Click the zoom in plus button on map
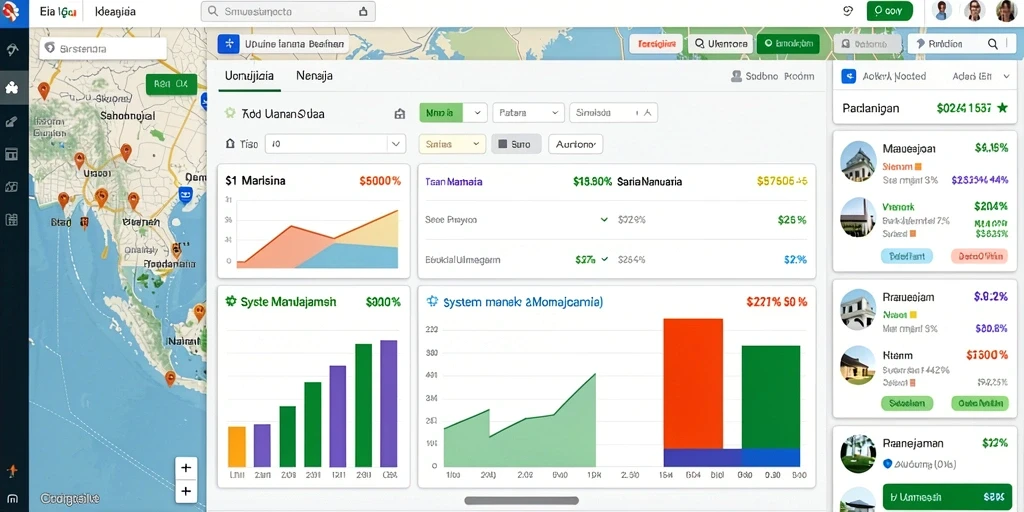1024x512 pixels. click(186, 468)
